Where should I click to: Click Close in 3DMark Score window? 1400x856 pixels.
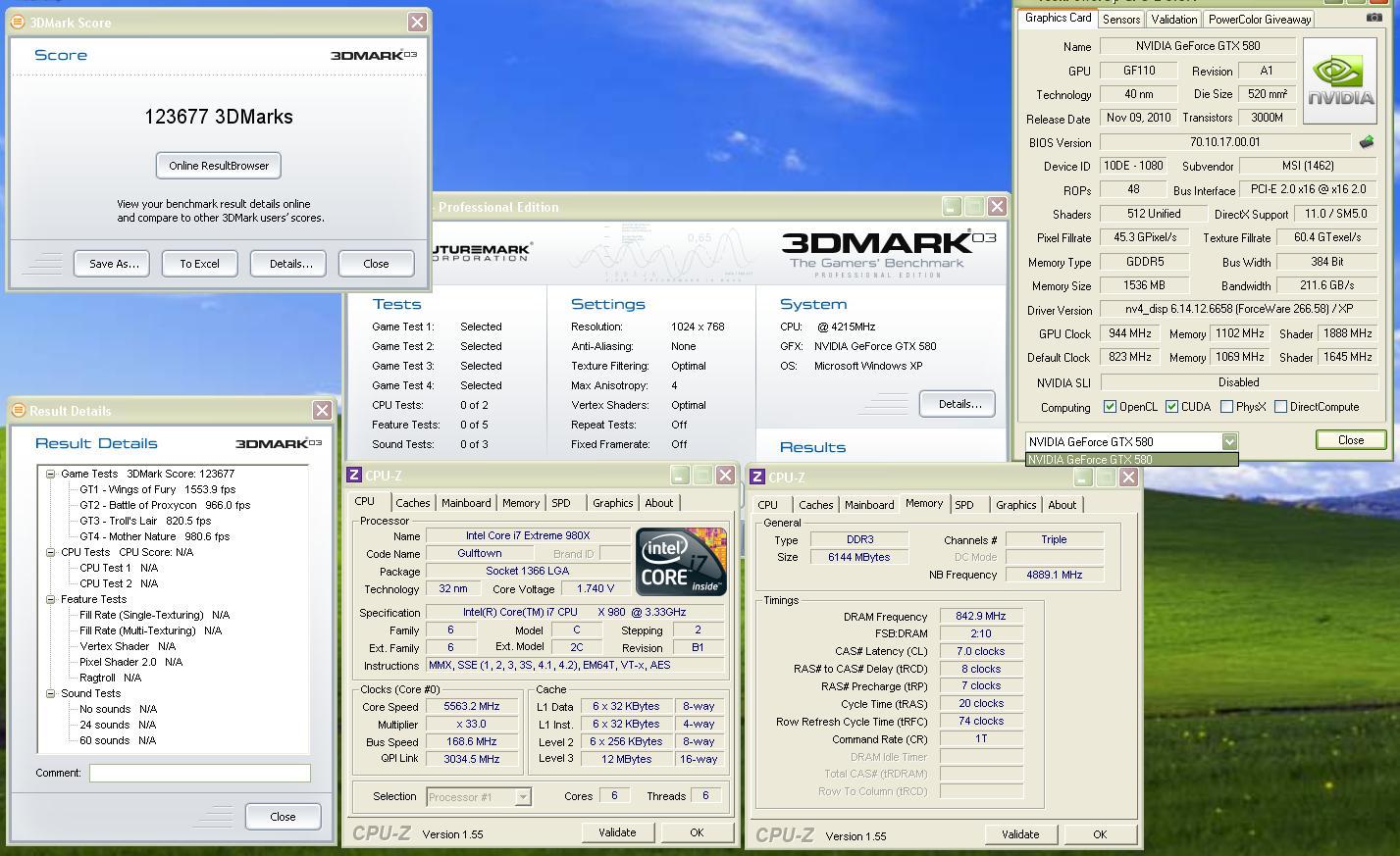(376, 263)
